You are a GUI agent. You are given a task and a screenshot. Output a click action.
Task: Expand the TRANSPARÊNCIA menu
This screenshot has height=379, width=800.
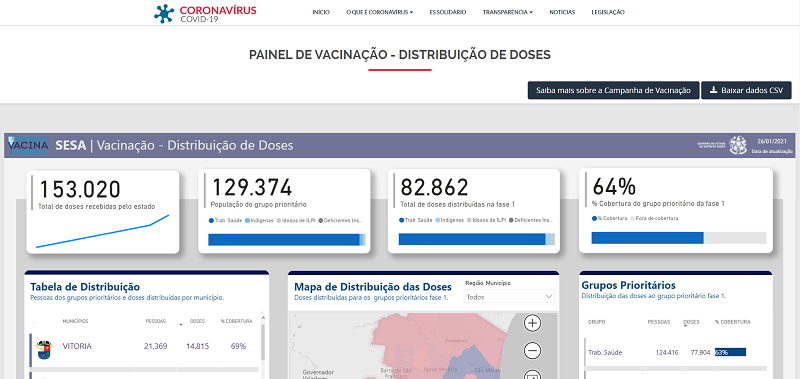coord(508,12)
